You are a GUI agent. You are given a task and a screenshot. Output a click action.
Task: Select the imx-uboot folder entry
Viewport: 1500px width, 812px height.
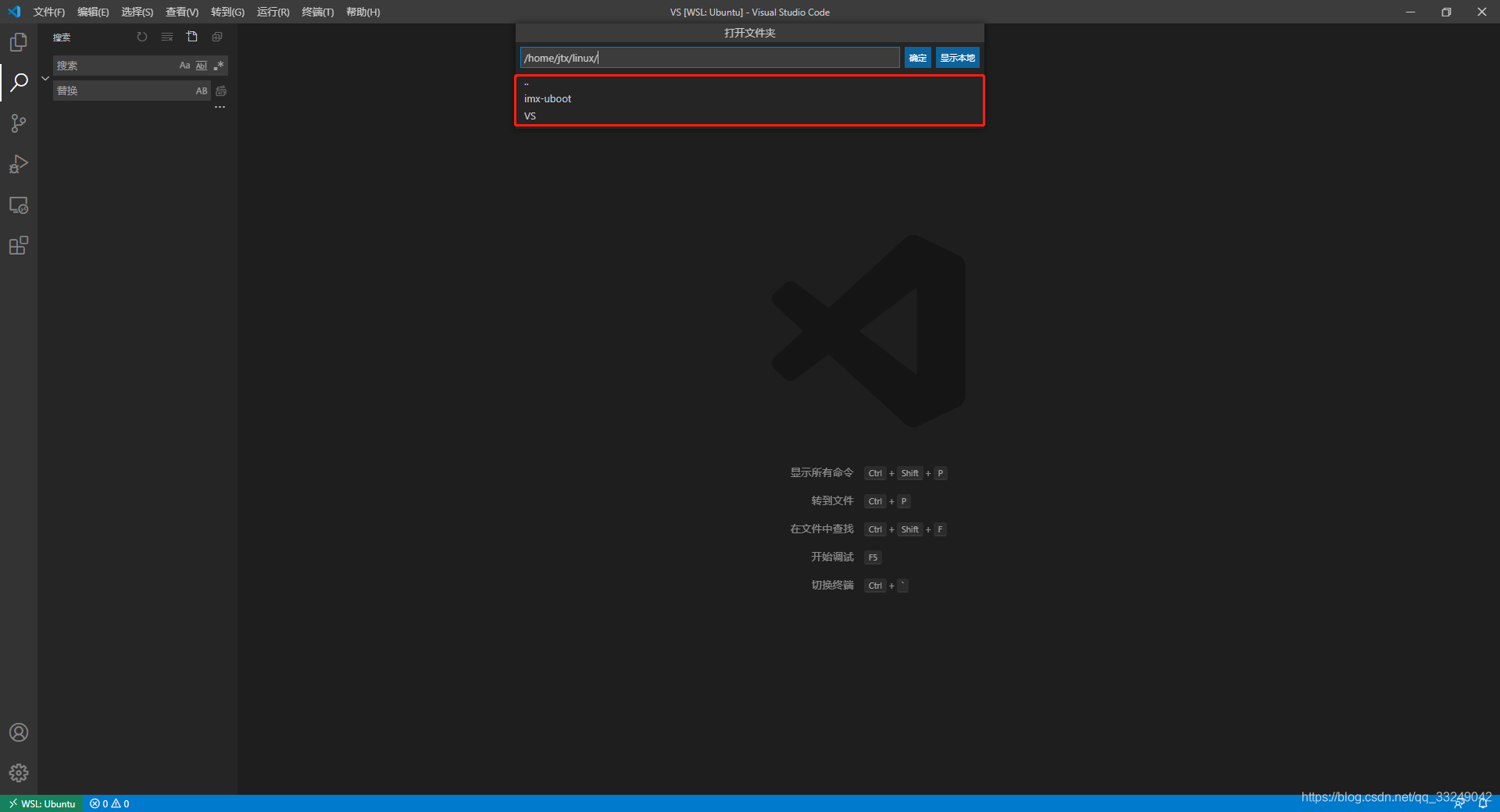click(750, 98)
